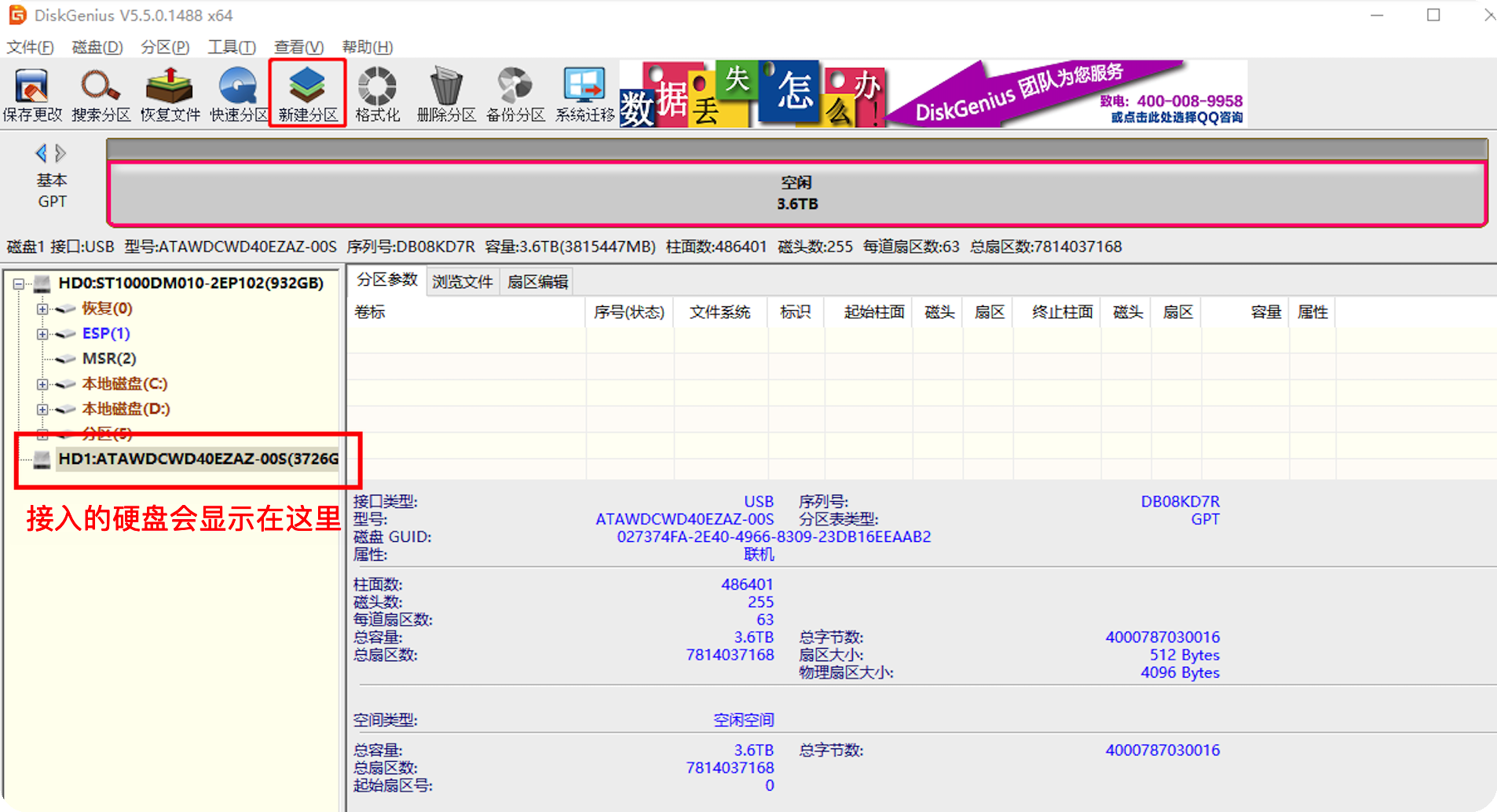Expand the 分区(5) node

pyautogui.click(x=42, y=434)
